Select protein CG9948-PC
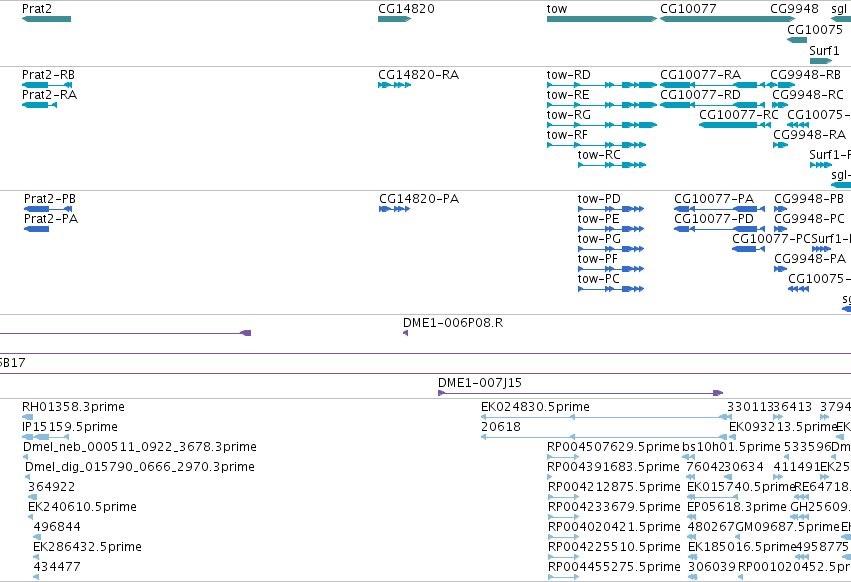 (x=780, y=229)
